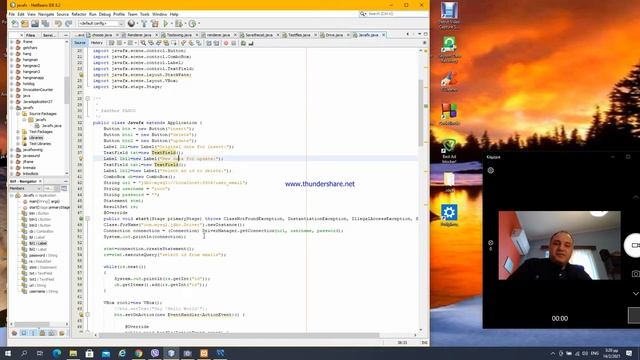
Task: Select the Source view button
Action: pos(80,43)
